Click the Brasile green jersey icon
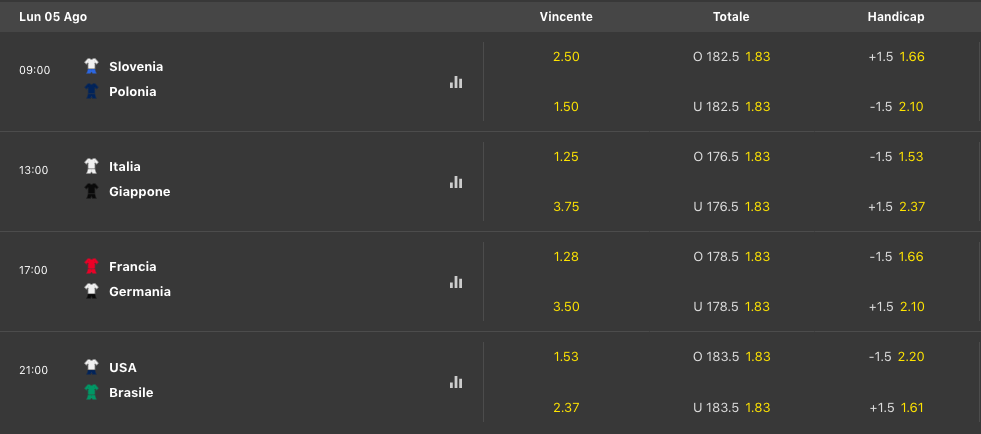This screenshot has height=434, width=981. [x=92, y=392]
